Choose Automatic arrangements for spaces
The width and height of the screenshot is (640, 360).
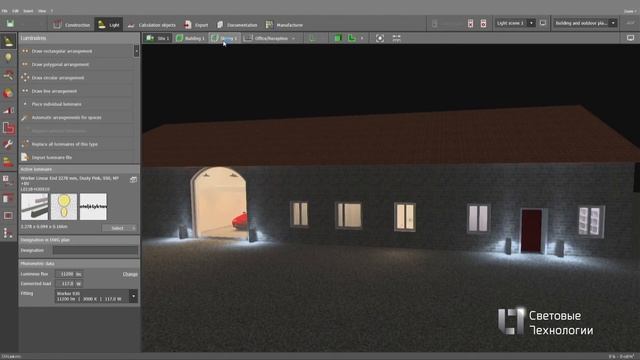(x=77, y=118)
